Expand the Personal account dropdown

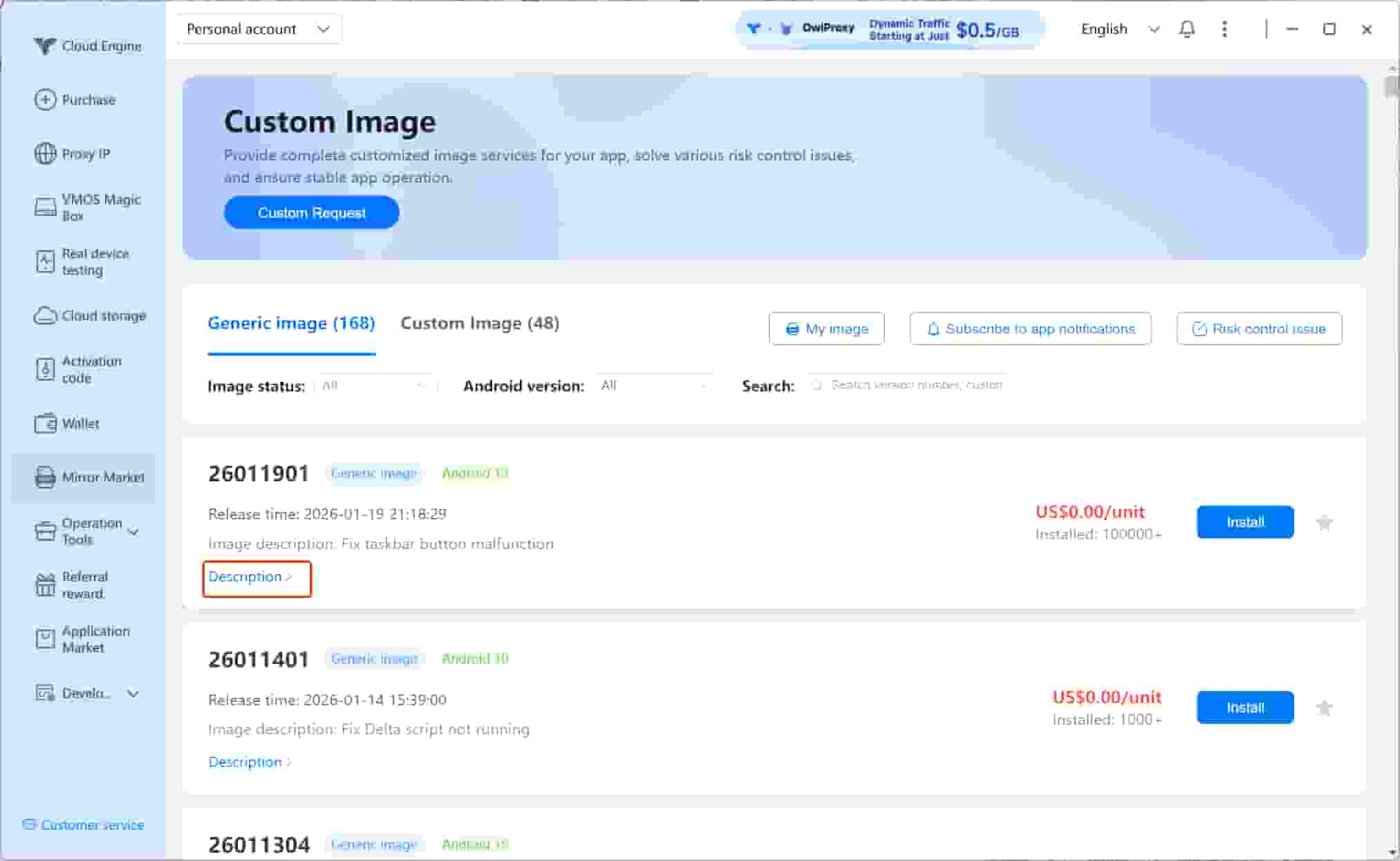(x=259, y=29)
